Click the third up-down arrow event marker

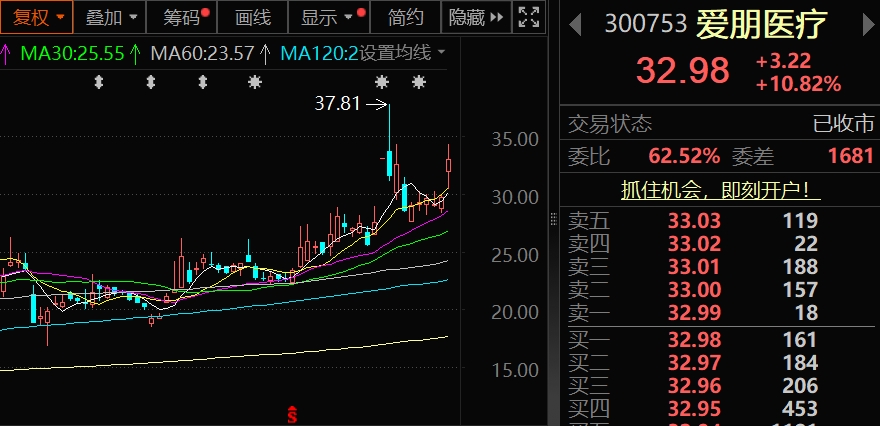coord(201,82)
